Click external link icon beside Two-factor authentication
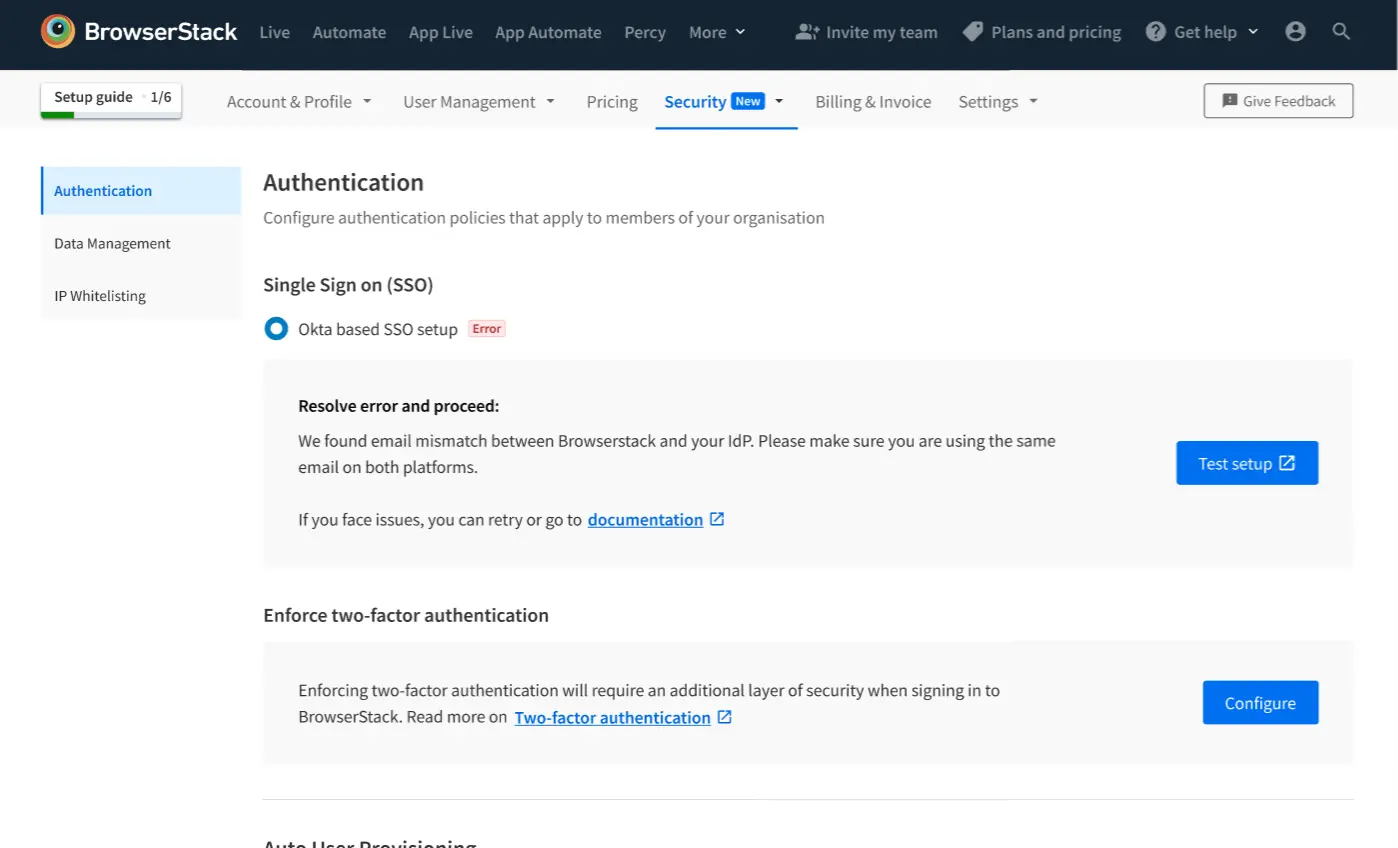The image size is (1398, 848). (x=725, y=718)
